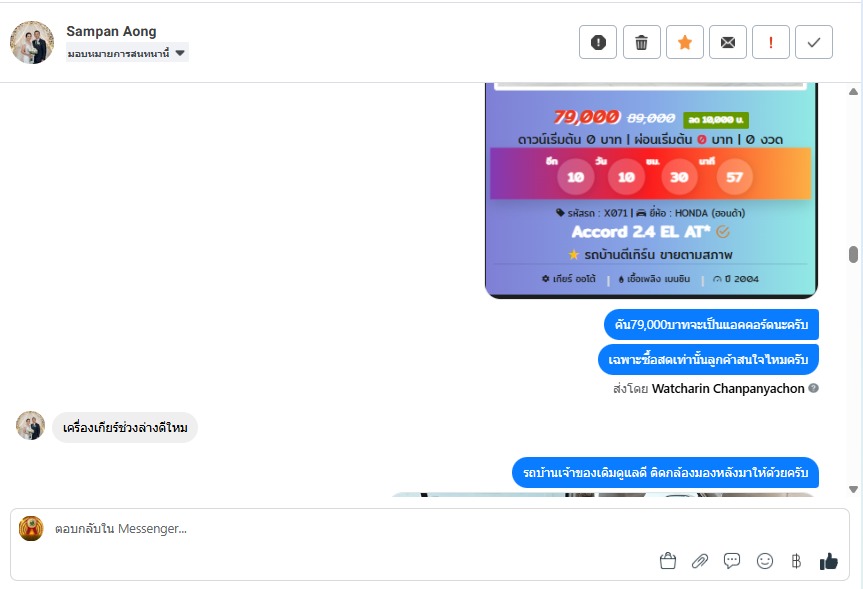Open the Accord 2.4 EL car listing image
The height and width of the screenshot is (589, 863).
(x=651, y=190)
